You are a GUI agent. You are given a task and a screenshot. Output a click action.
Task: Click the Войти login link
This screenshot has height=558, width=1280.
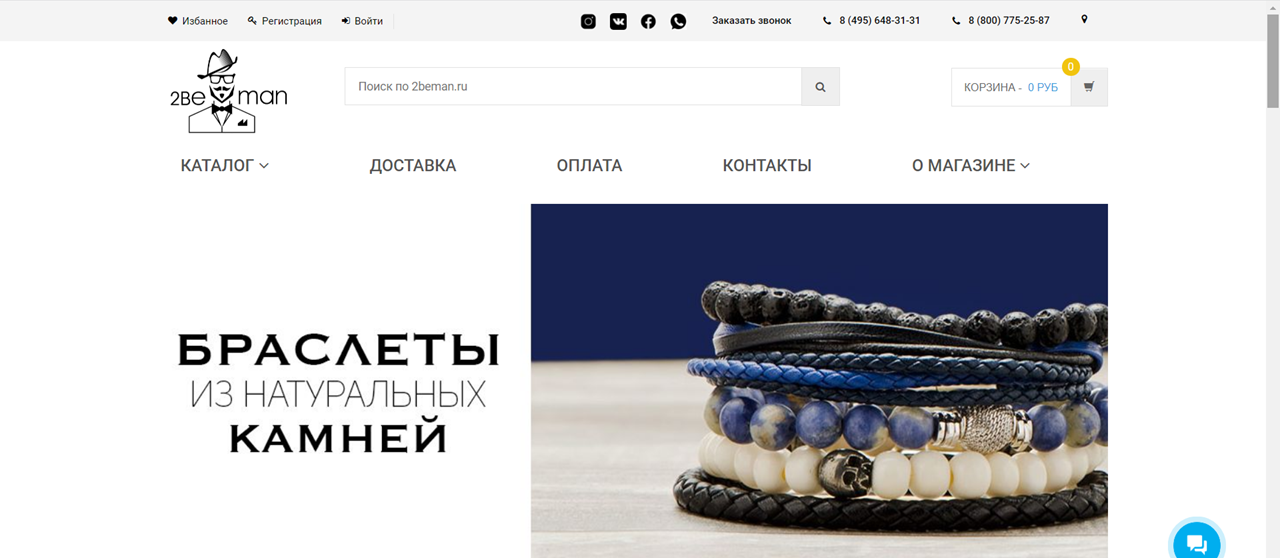click(x=362, y=21)
